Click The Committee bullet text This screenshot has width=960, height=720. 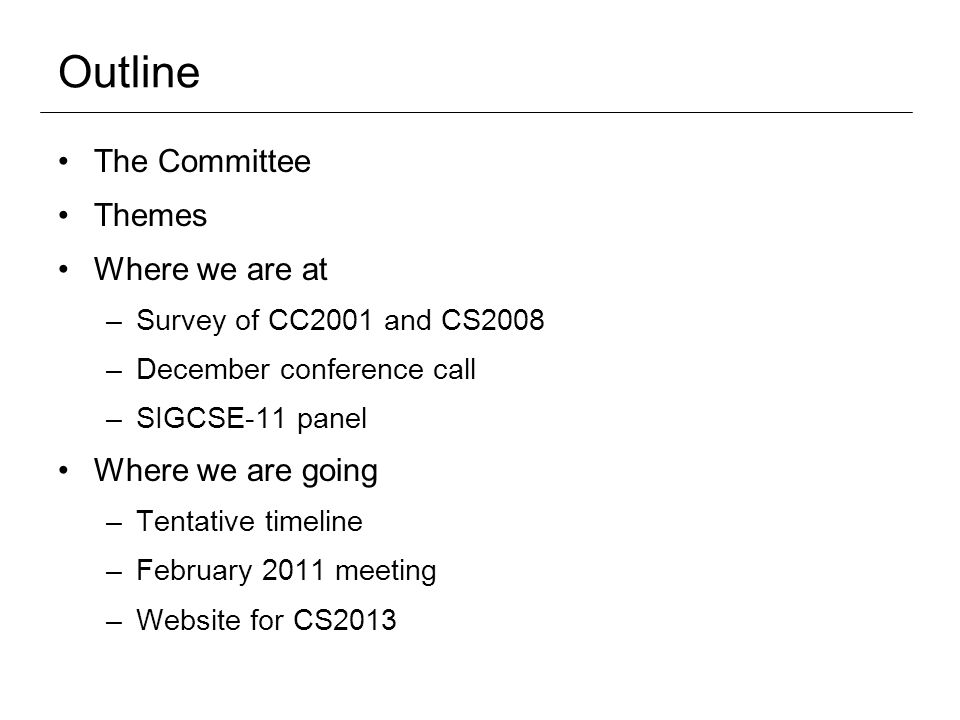(202, 162)
